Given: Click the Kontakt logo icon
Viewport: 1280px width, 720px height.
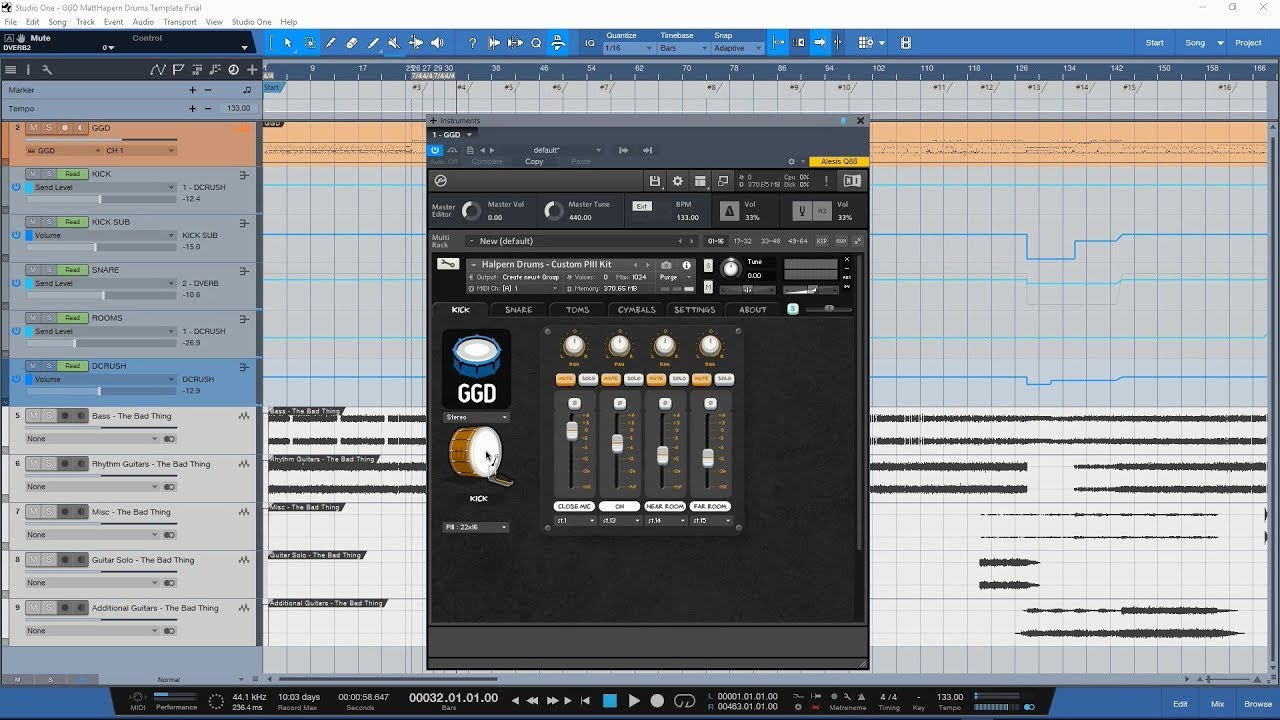Looking at the screenshot, I should click(x=441, y=181).
